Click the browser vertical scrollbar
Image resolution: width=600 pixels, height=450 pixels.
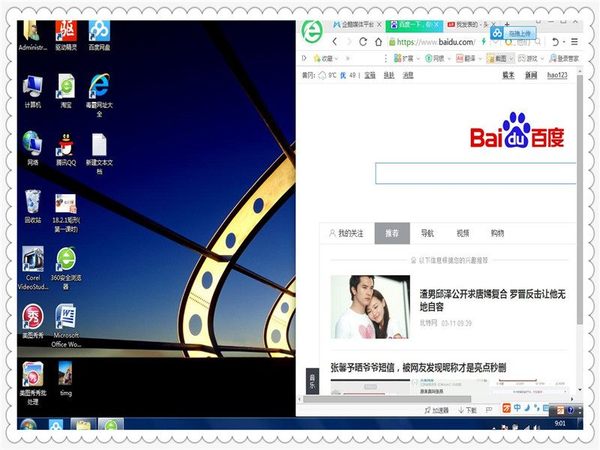point(580,200)
